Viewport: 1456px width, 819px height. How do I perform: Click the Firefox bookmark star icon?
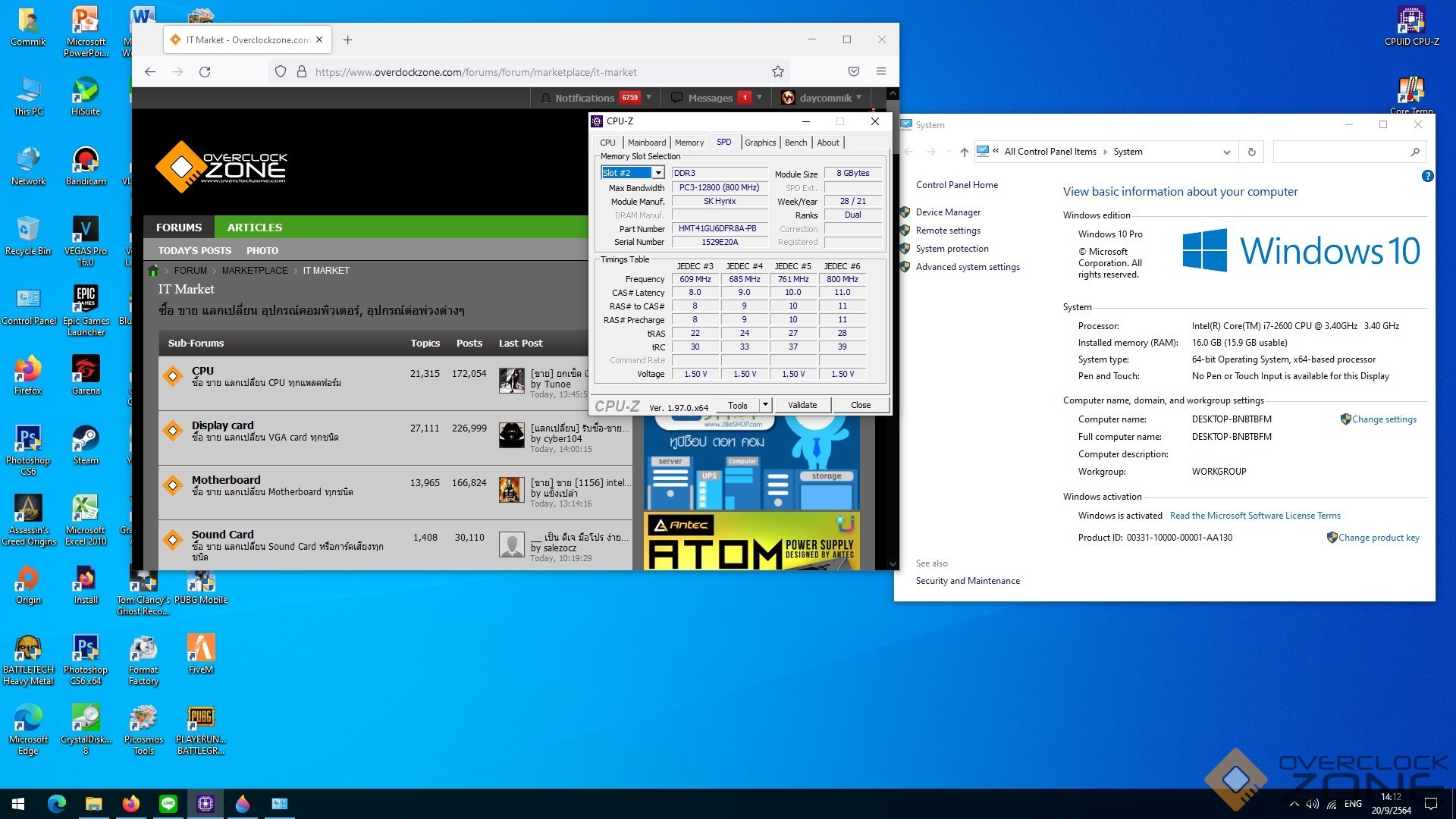tap(777, 72)
